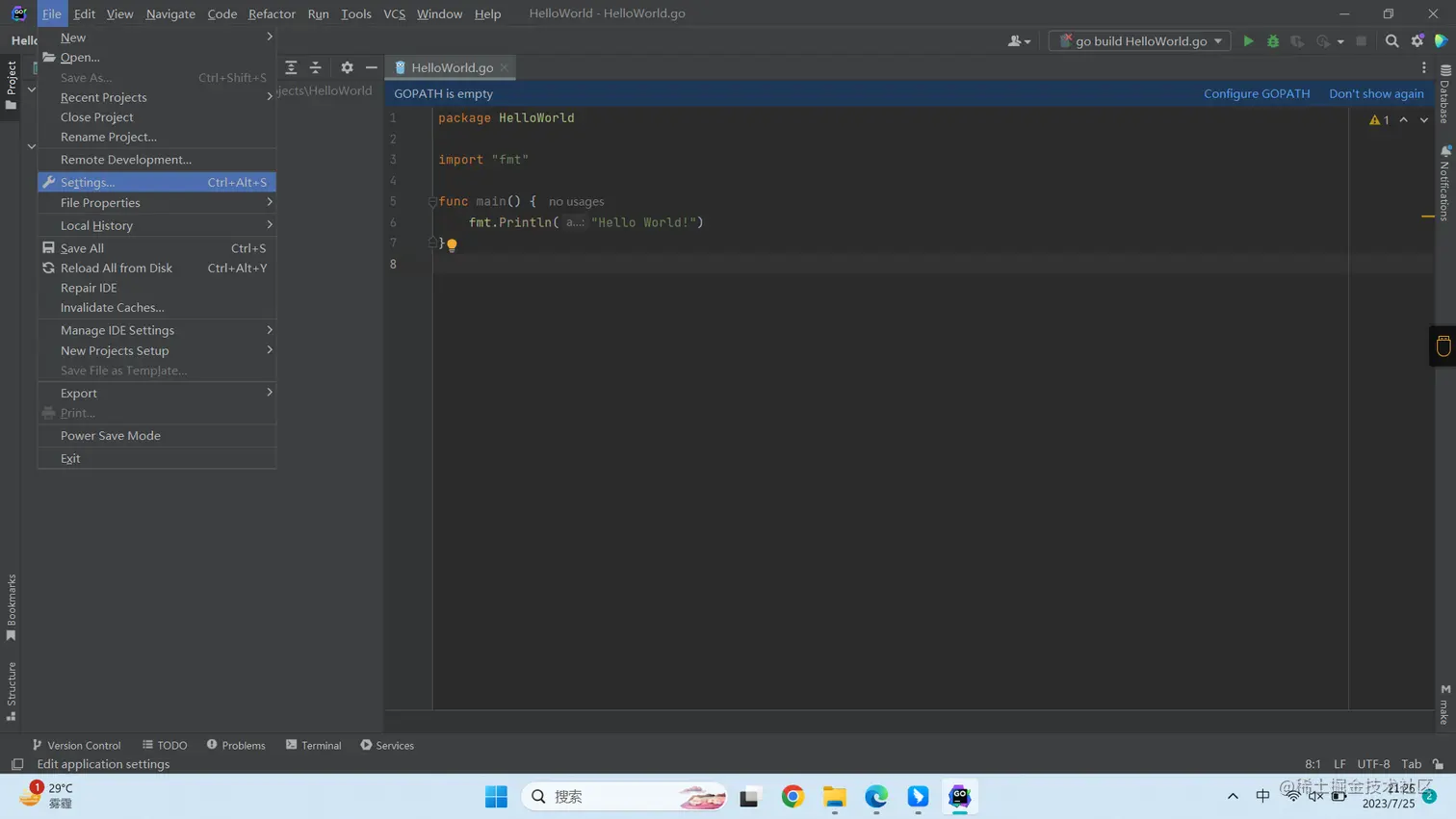The height and width of the screenshot is (819, 1456).
Task: Open the Terminal tool window
Action: [314, 745]
